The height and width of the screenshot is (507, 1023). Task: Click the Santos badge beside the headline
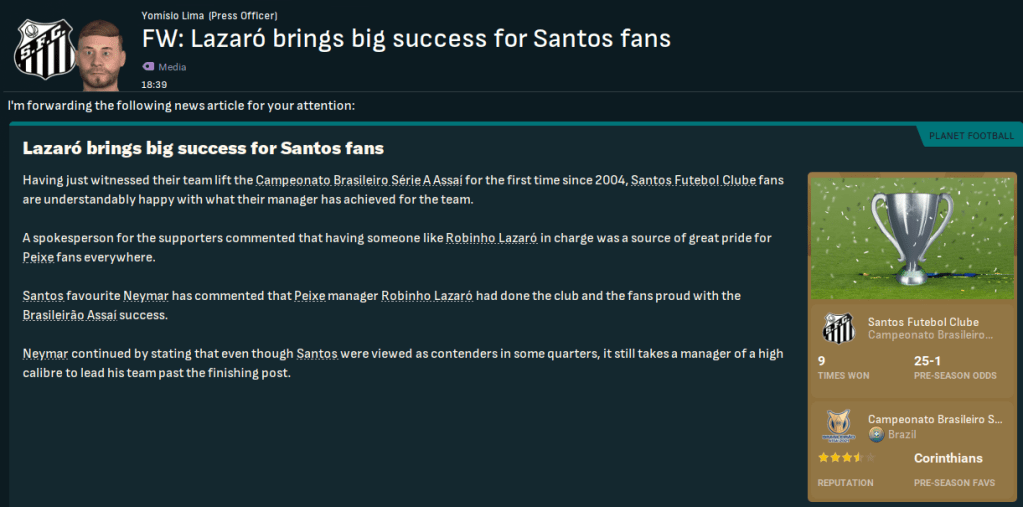coord(42,48)
